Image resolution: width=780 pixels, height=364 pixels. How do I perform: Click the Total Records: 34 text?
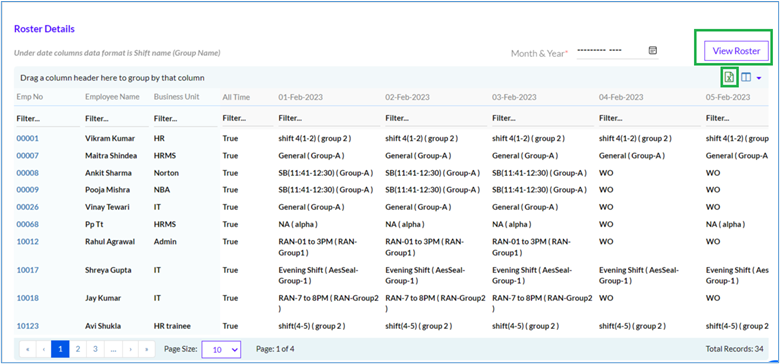(x=734, y=349)
